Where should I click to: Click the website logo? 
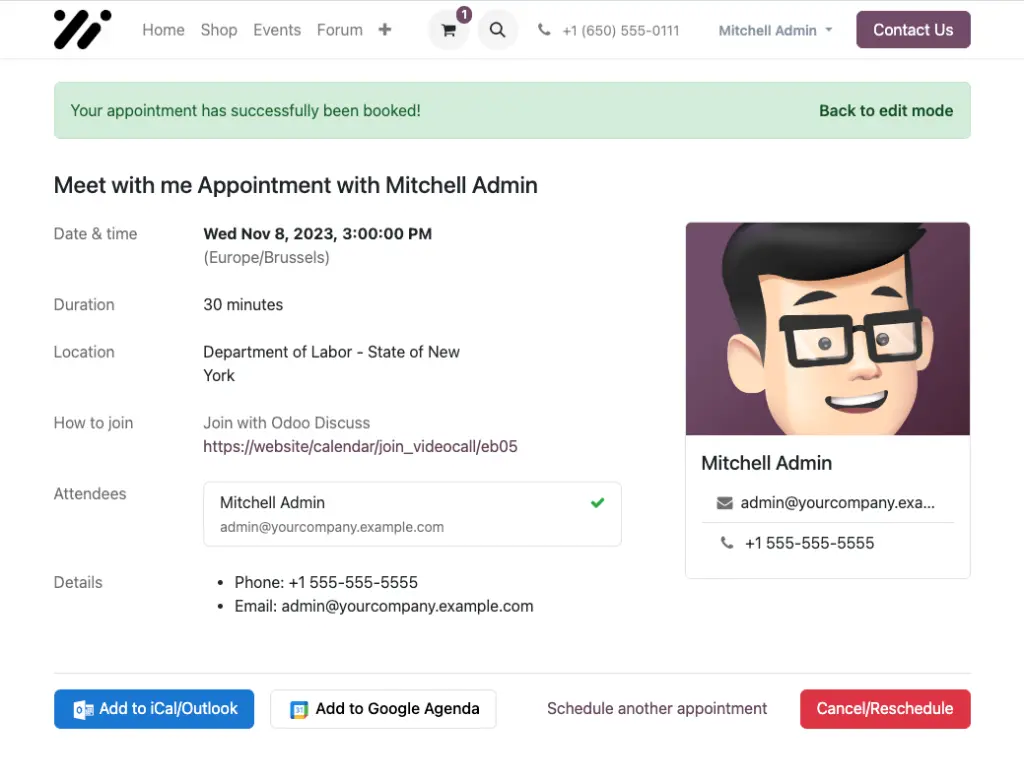tap(82, 30)
